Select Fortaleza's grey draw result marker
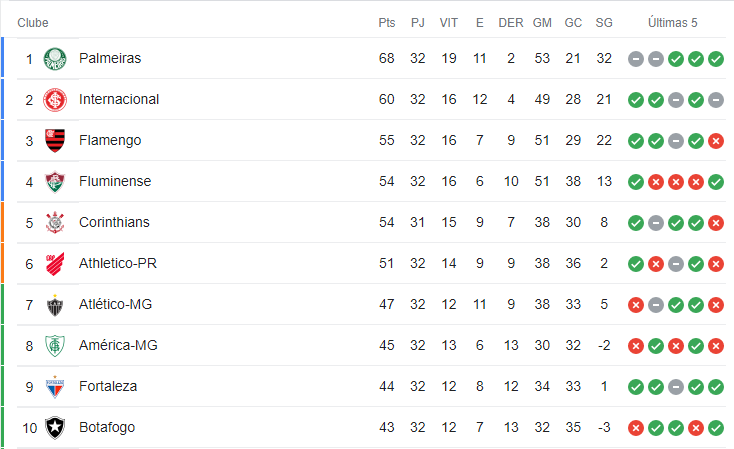 point(675,387)
